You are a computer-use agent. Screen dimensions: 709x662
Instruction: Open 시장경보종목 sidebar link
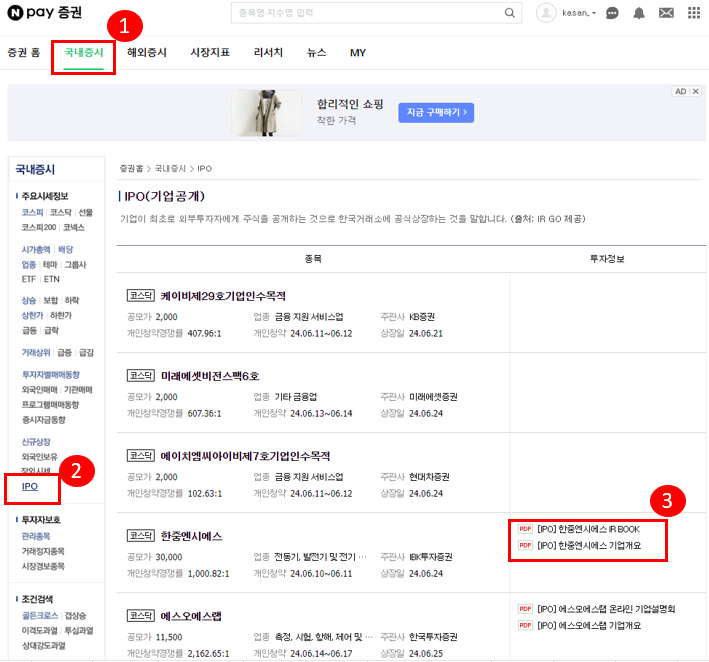(43, 566)
